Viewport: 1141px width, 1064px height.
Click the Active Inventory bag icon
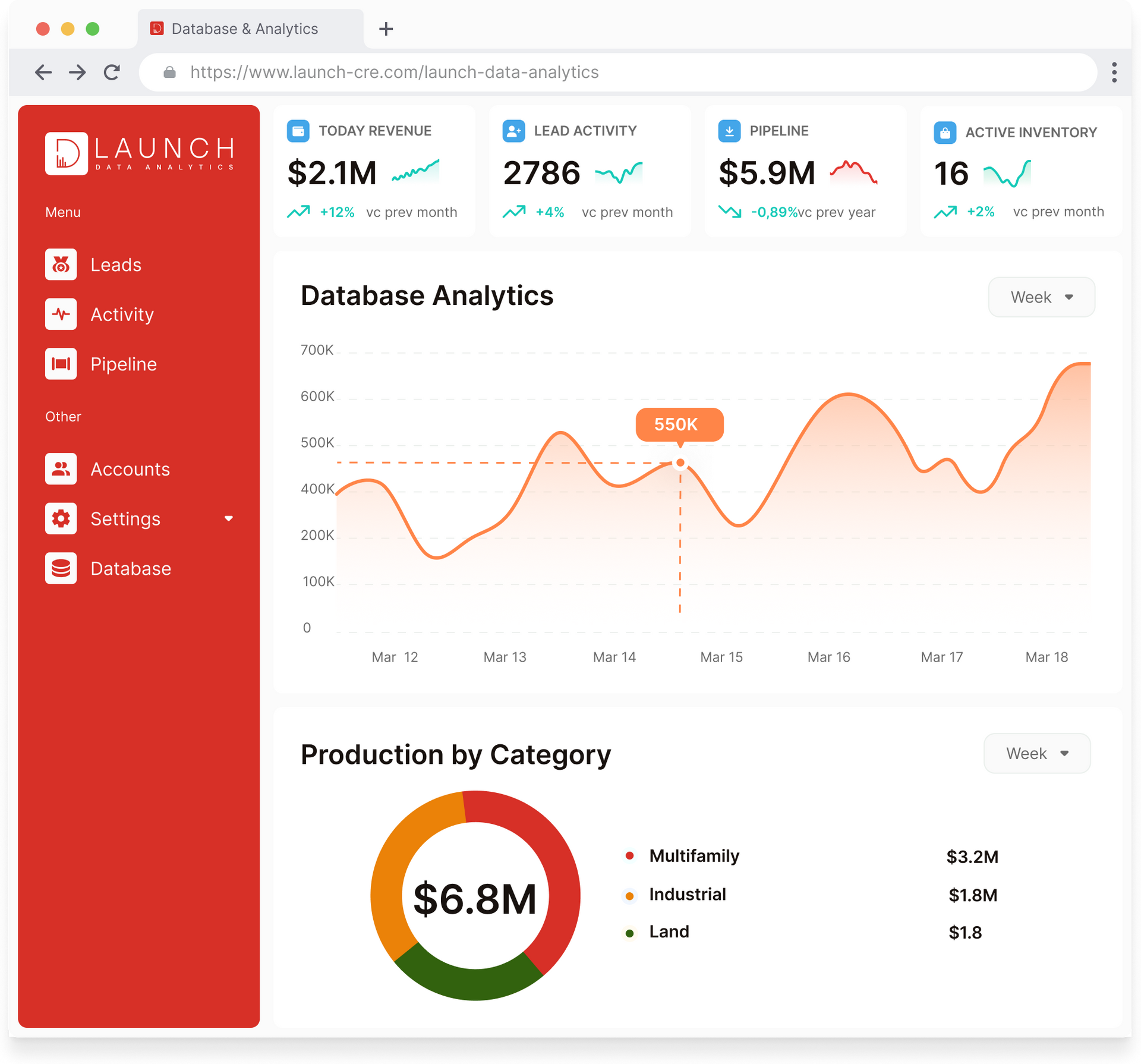pos(945,133)
